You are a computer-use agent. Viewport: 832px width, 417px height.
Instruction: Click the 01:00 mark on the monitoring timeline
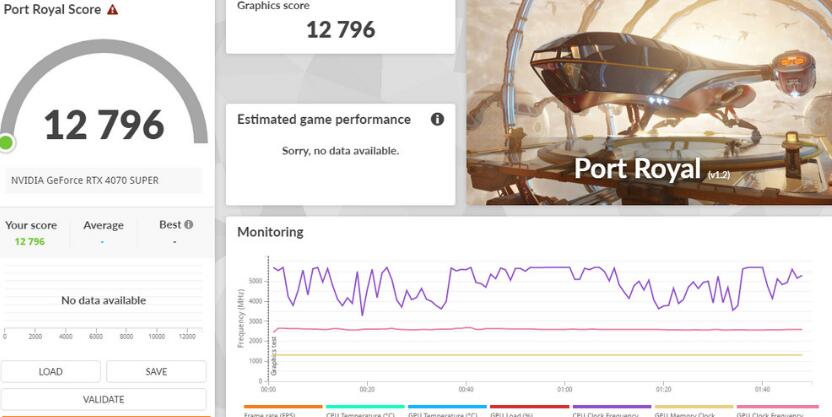(565, 389)
